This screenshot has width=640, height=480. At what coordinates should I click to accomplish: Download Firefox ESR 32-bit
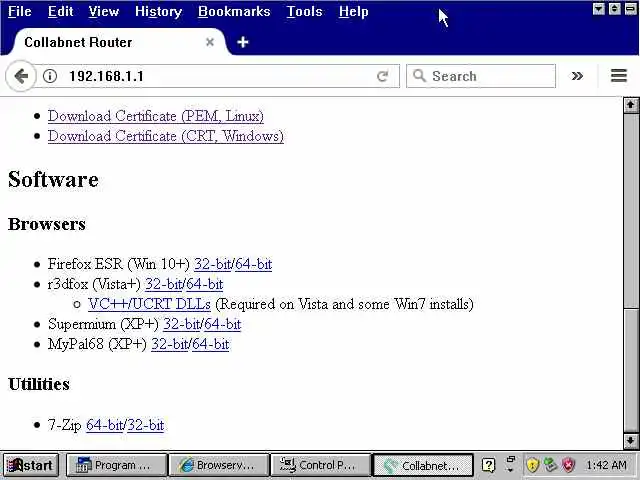pos(212,264)
